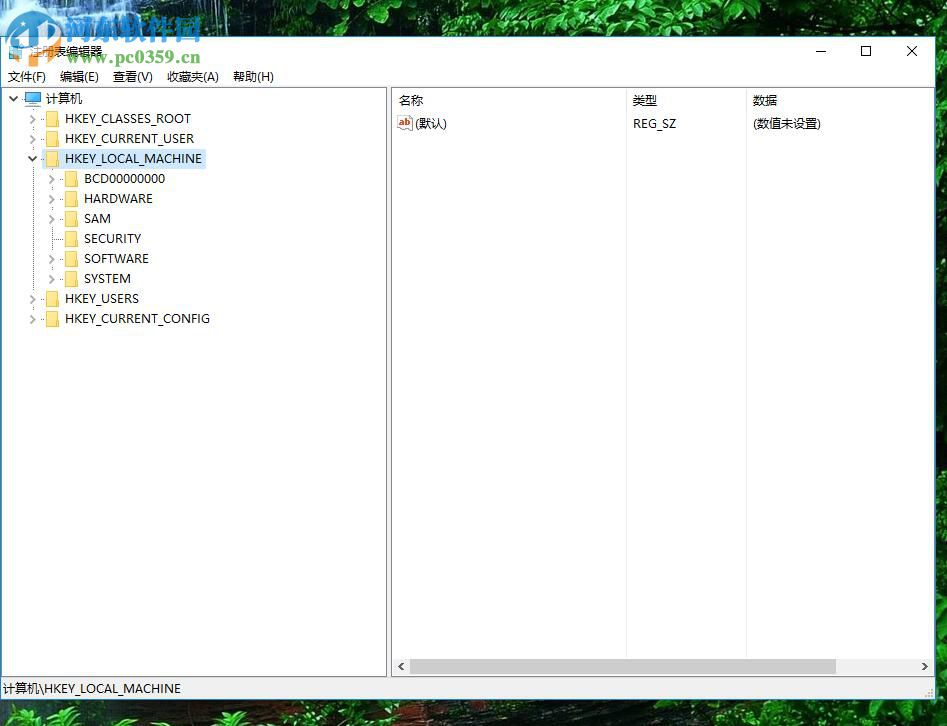947x726 pixels.
Task: Click the HARDWARE folder icon
Action: pyautogui.click(x=71, y=199)
